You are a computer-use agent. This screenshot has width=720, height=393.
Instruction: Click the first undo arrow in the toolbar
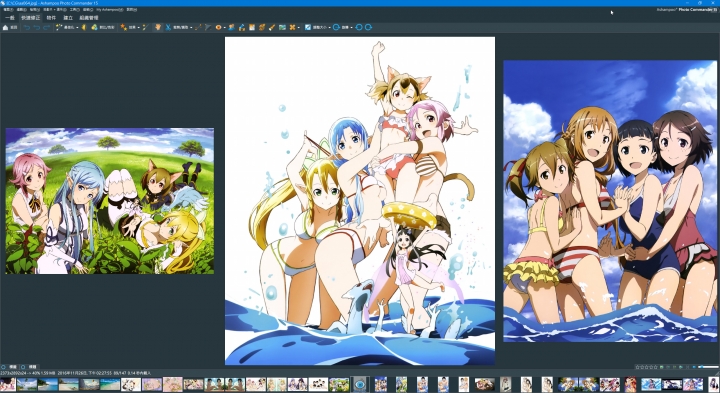tap(27, 28)
